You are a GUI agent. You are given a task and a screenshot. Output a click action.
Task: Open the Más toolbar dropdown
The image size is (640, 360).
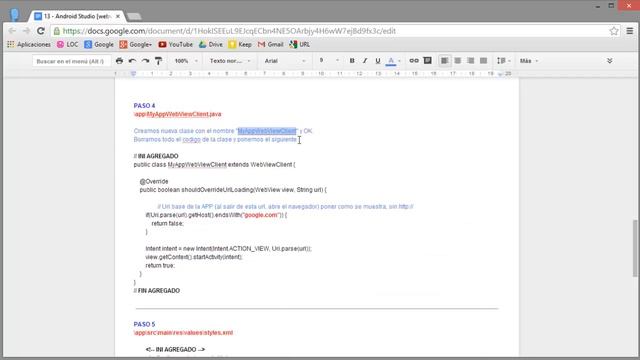click(529, 61)
